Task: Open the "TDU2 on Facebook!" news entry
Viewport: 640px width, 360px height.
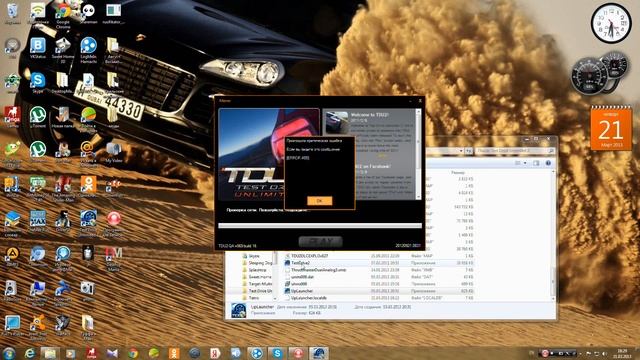Action: 372,167
